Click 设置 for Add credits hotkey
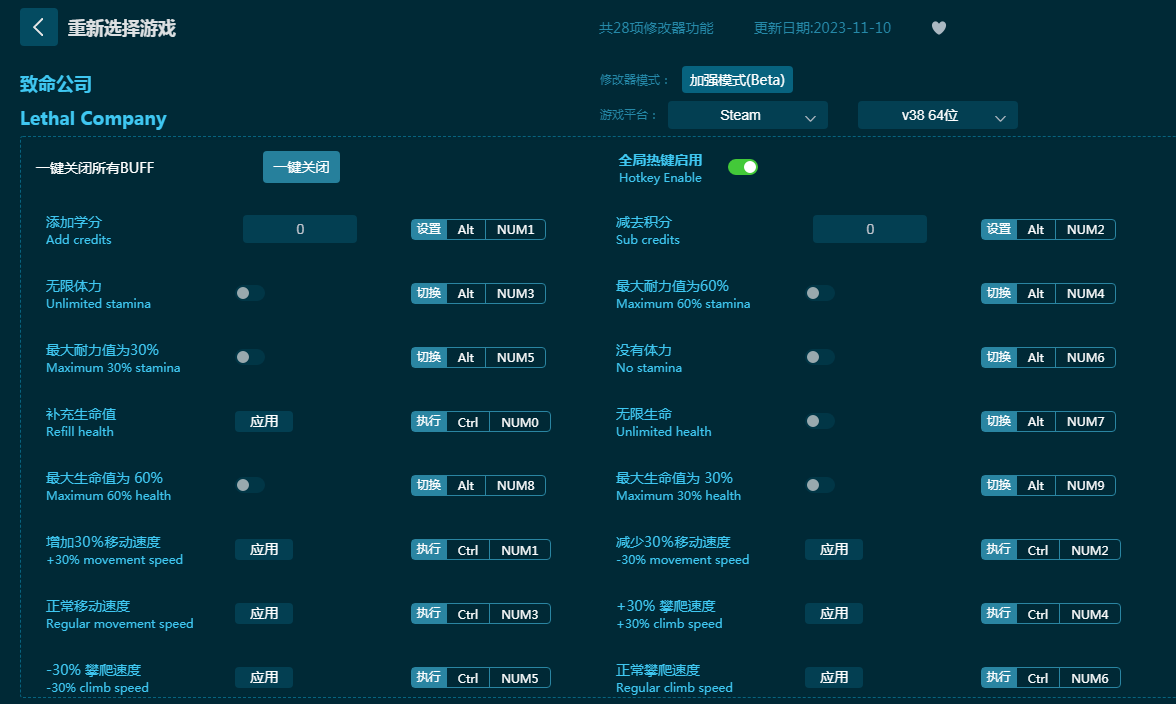 [429, 229]
